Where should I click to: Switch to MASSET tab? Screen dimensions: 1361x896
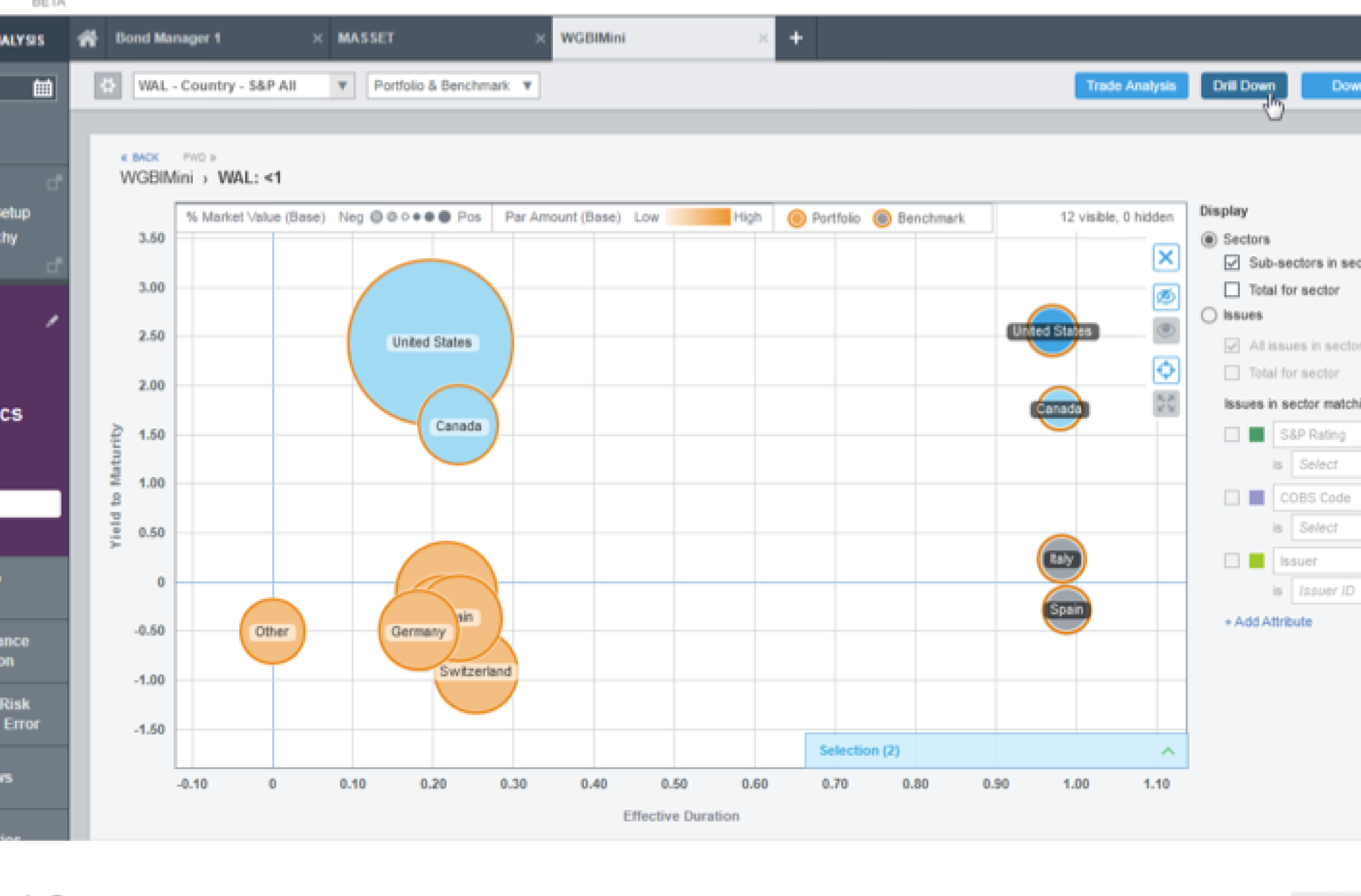click(366, 38)
